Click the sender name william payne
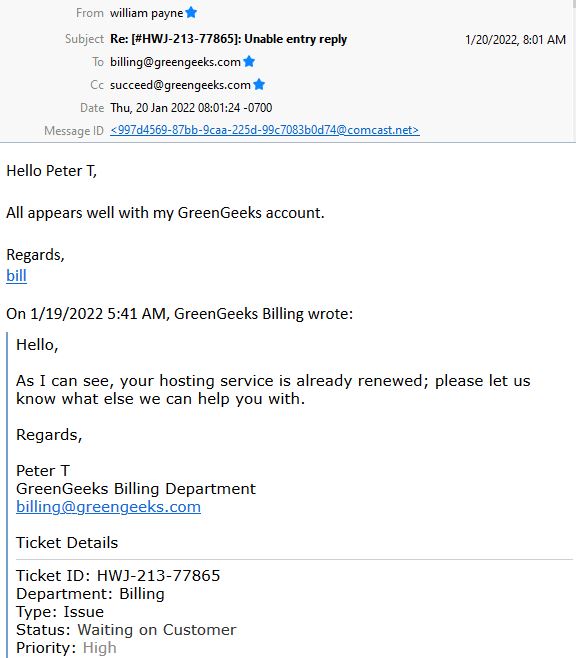Image resolution: width=576 pixels, height=658 pixels. [146, 13]
